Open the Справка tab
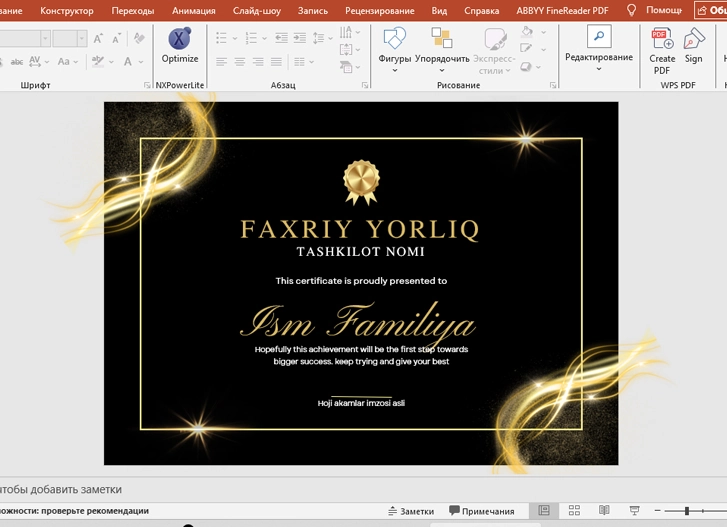Viewport: 727px width, 527px height. (x=481, y=11)
